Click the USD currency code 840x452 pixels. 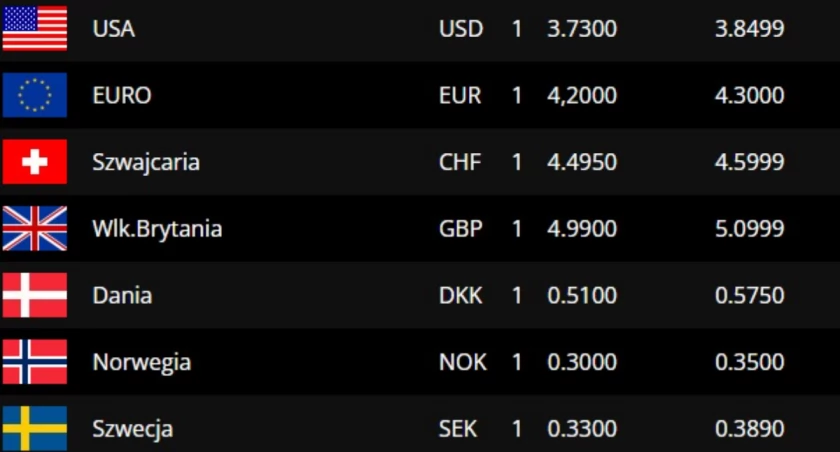(x=461, y=29)
